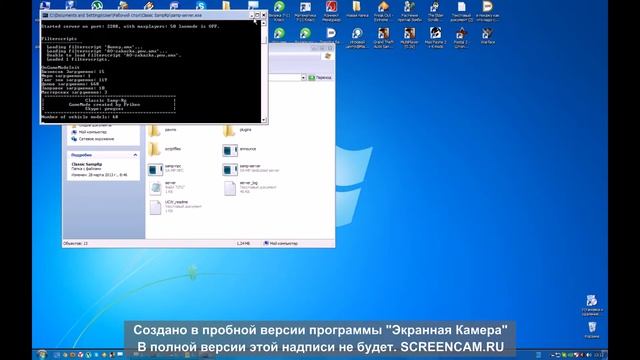The image size is (640, 360).
Task: Select the plugins folder in Explorer
Action: (238, 131)
